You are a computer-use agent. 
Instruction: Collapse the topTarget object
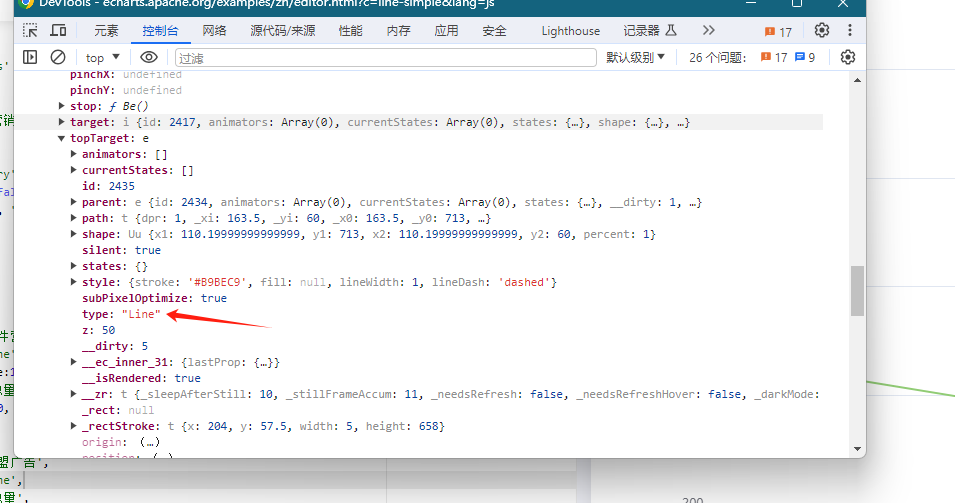[62, 138]
